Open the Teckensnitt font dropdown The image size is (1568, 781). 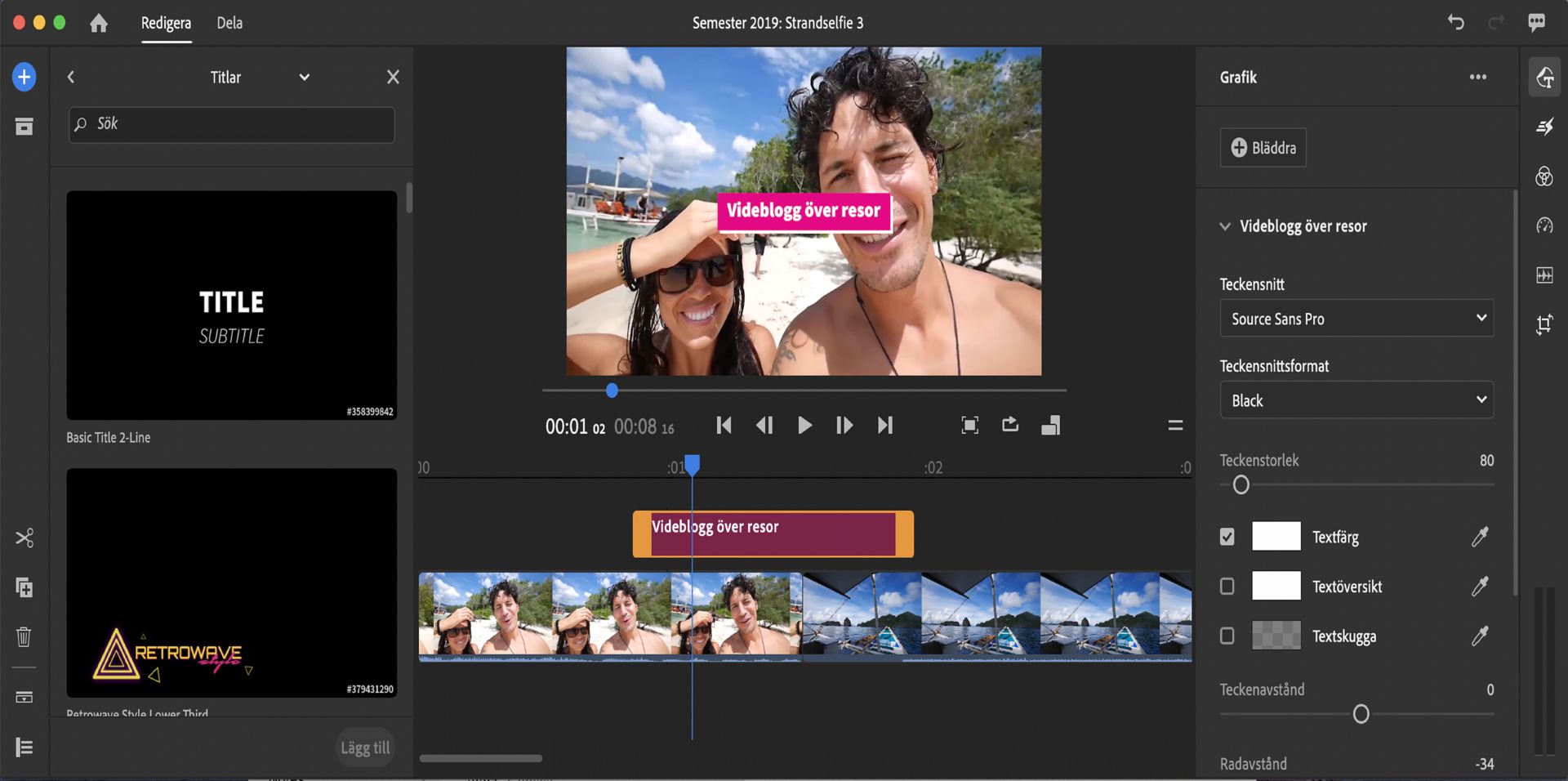pos(1356,319)
